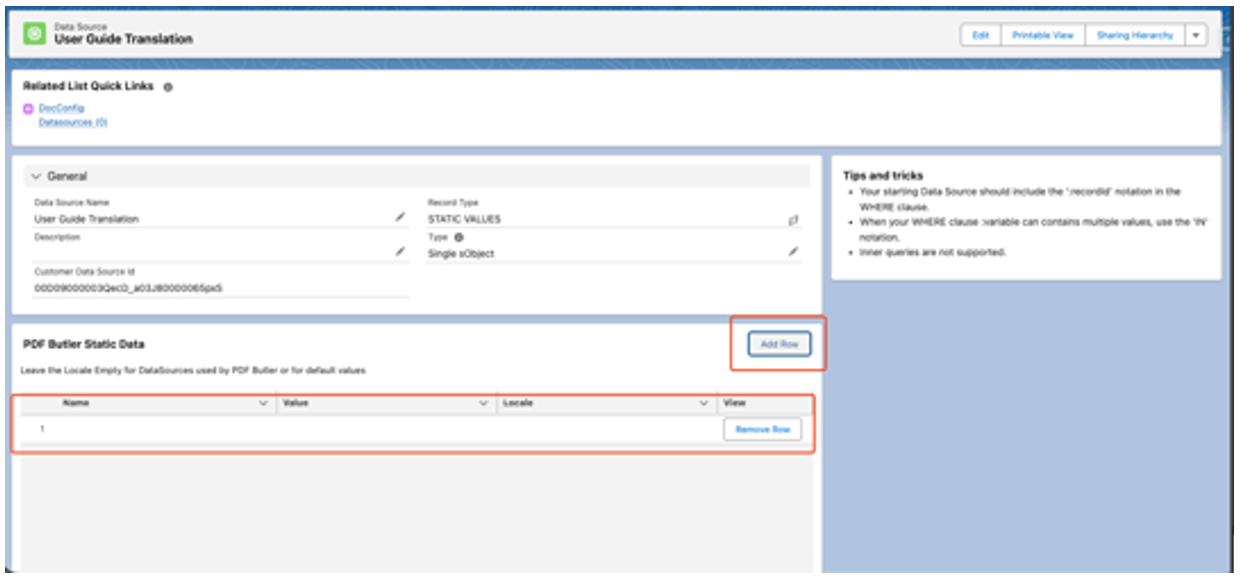This screenshot has width=1240, height=577.
Task: Open the Locale column dropdown menu
Action: coord(703,403)
